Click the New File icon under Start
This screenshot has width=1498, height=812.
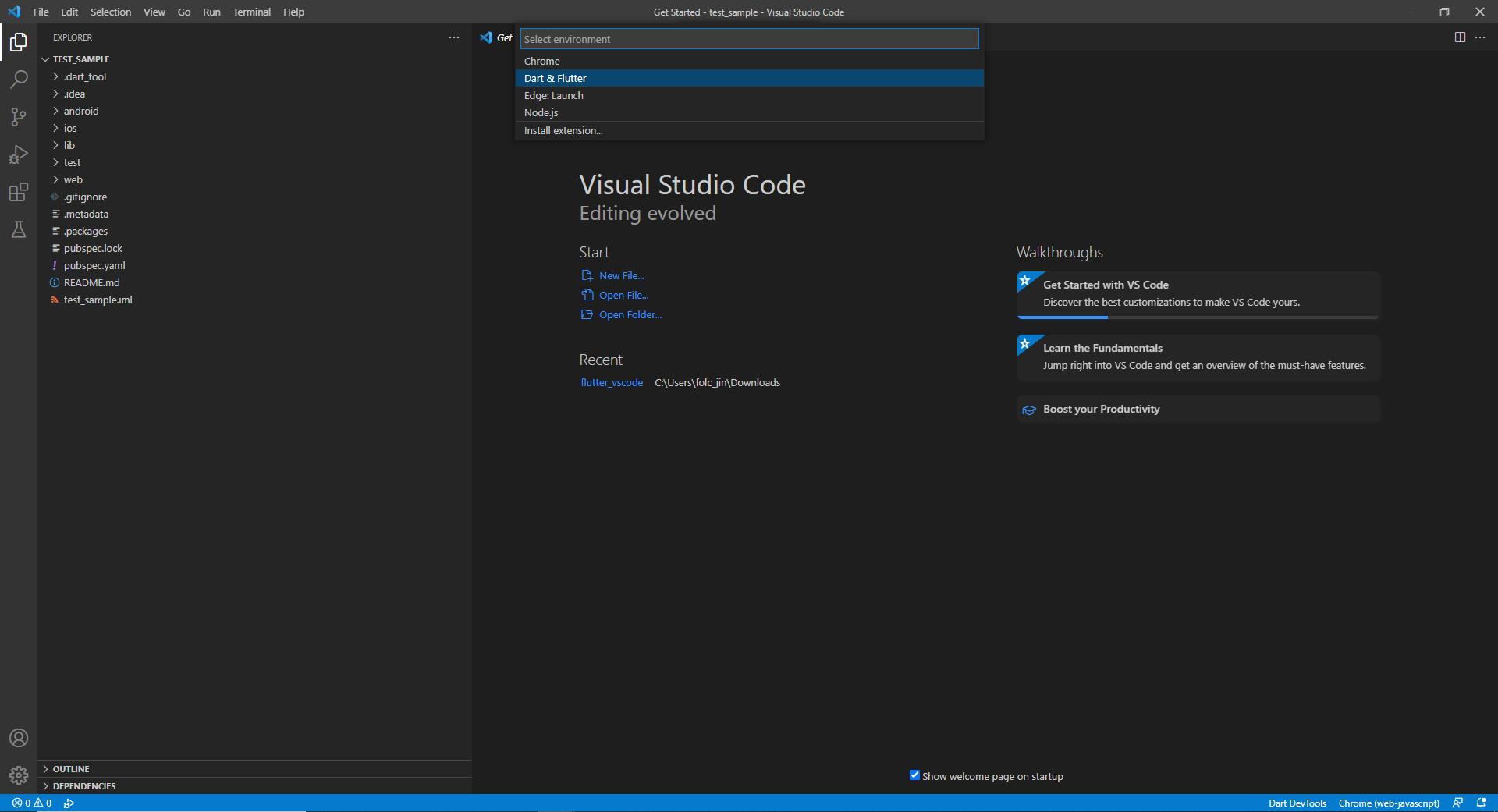(x=587, y=275)
